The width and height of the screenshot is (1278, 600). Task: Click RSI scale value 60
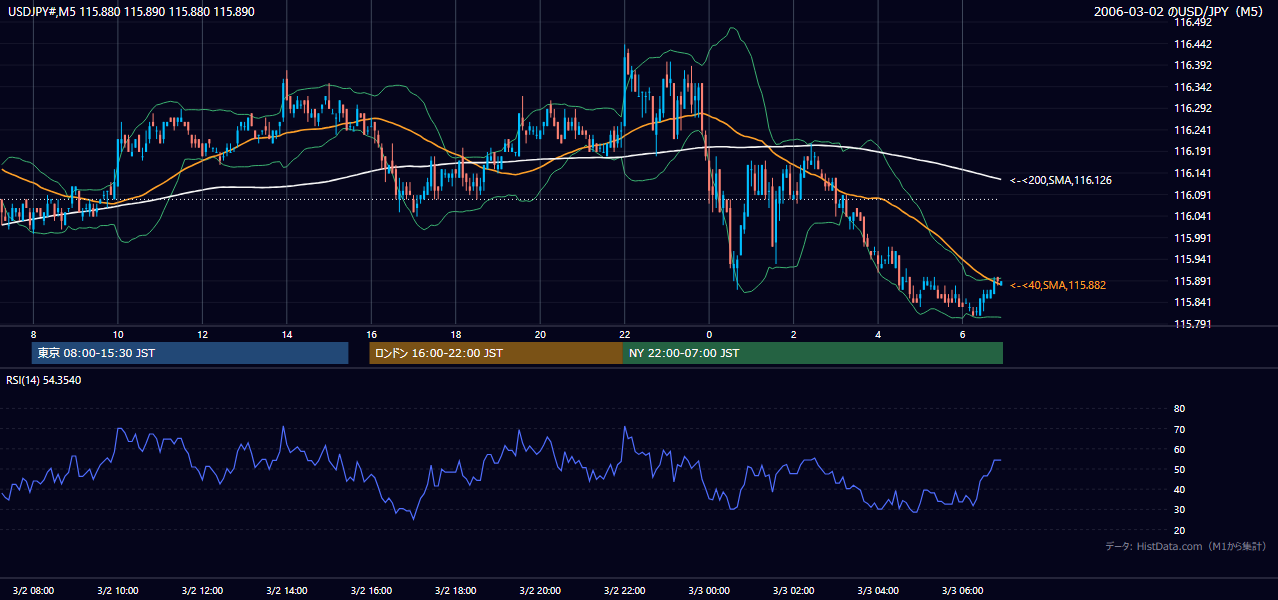point(1179,449)
